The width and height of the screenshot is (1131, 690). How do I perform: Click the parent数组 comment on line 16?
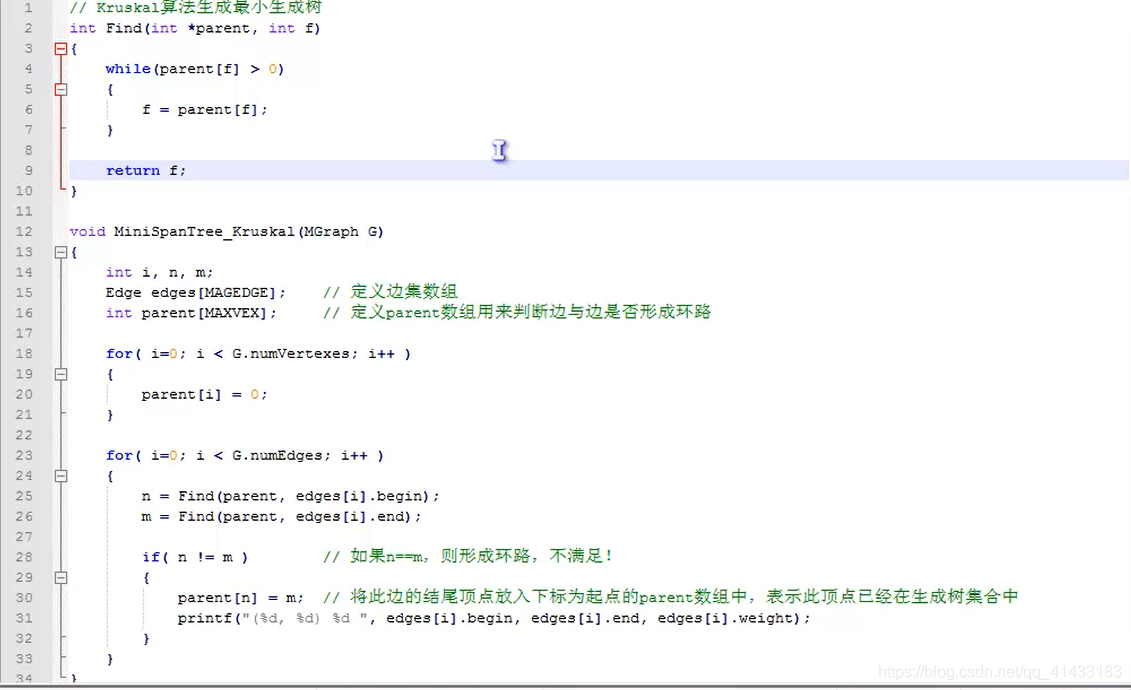pyautogui.click(x=516, y=312)
